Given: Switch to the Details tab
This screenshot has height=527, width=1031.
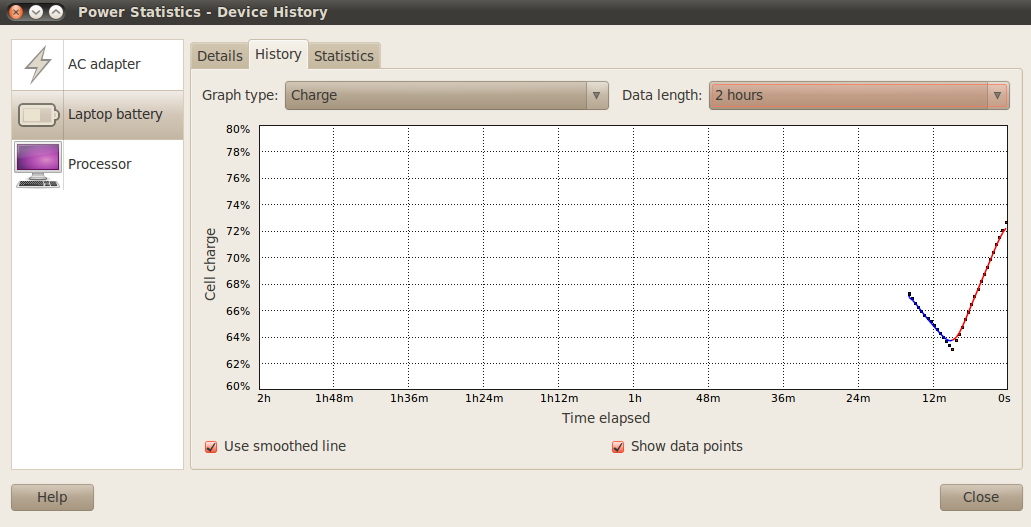Looking at the screenshot, I should tap(220, 56).
